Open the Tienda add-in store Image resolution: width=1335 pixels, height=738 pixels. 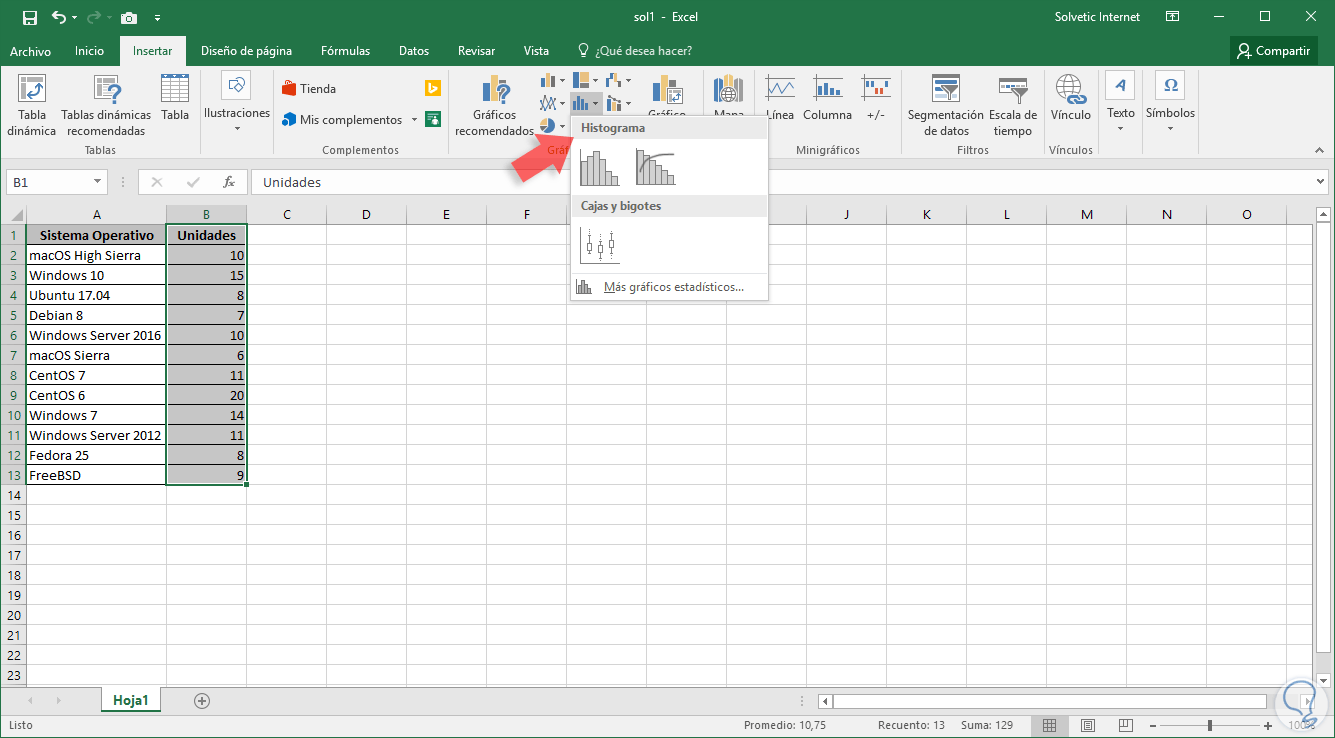[310, 88]
